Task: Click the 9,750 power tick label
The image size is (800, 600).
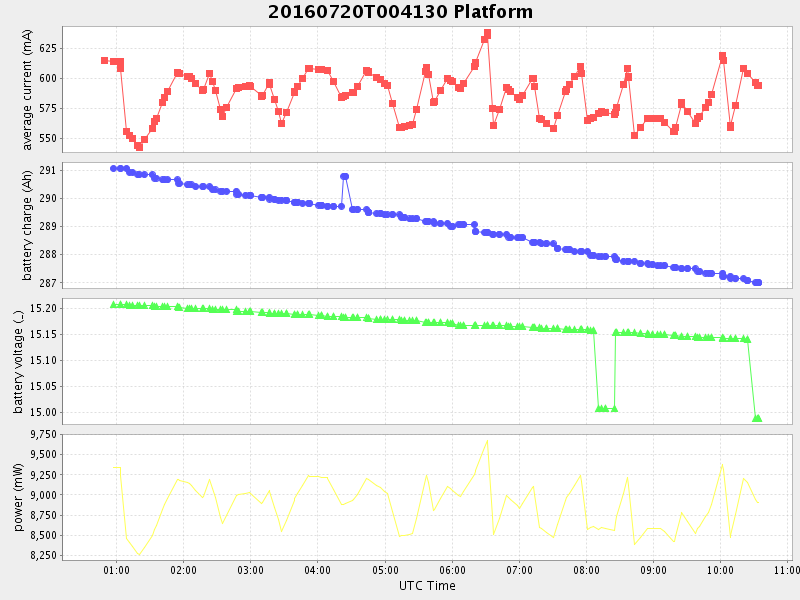Action: coord(41,434)
